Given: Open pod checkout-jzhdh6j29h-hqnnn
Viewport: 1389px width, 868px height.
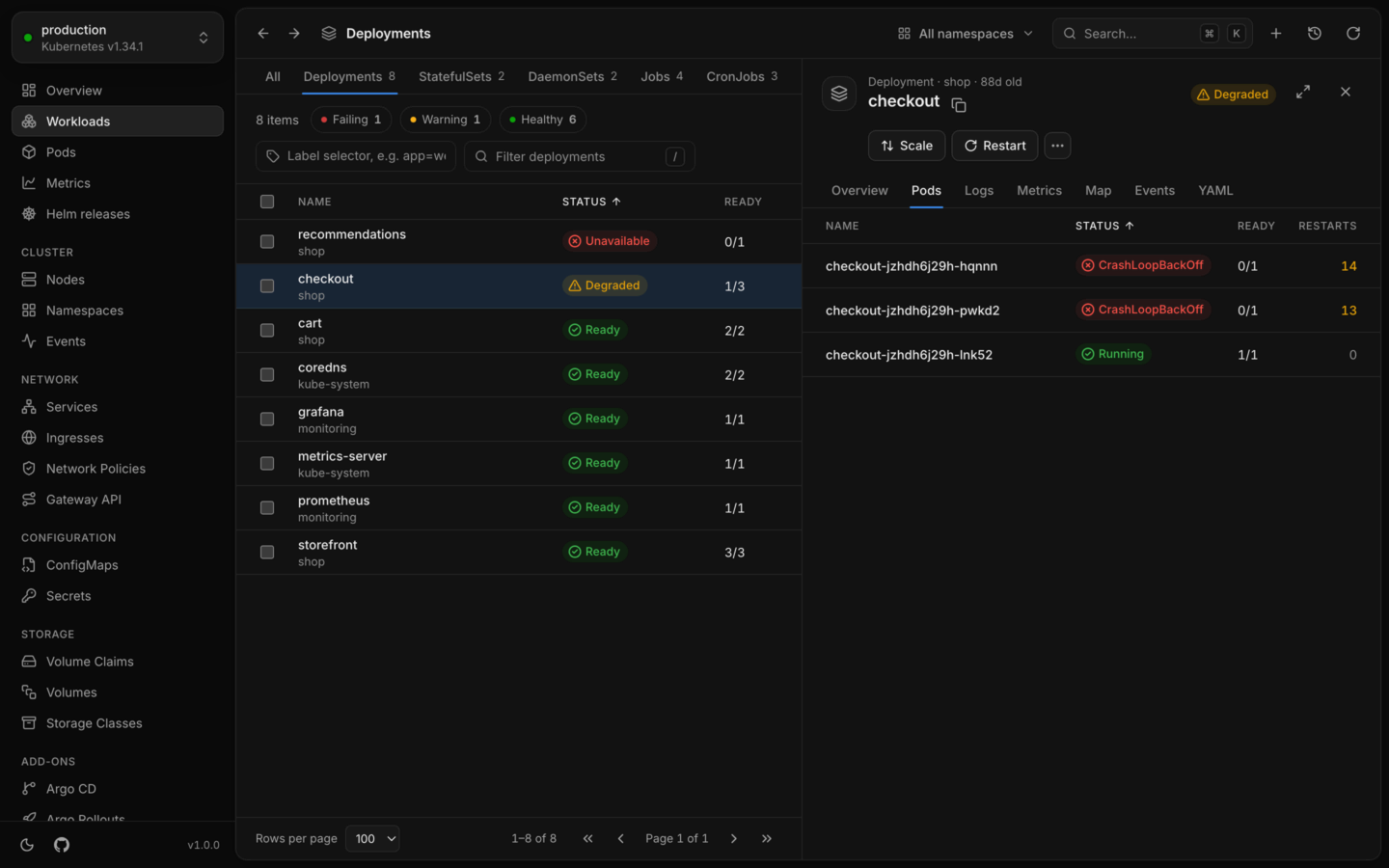Looking at the screenshot, I should click(912, 266).
